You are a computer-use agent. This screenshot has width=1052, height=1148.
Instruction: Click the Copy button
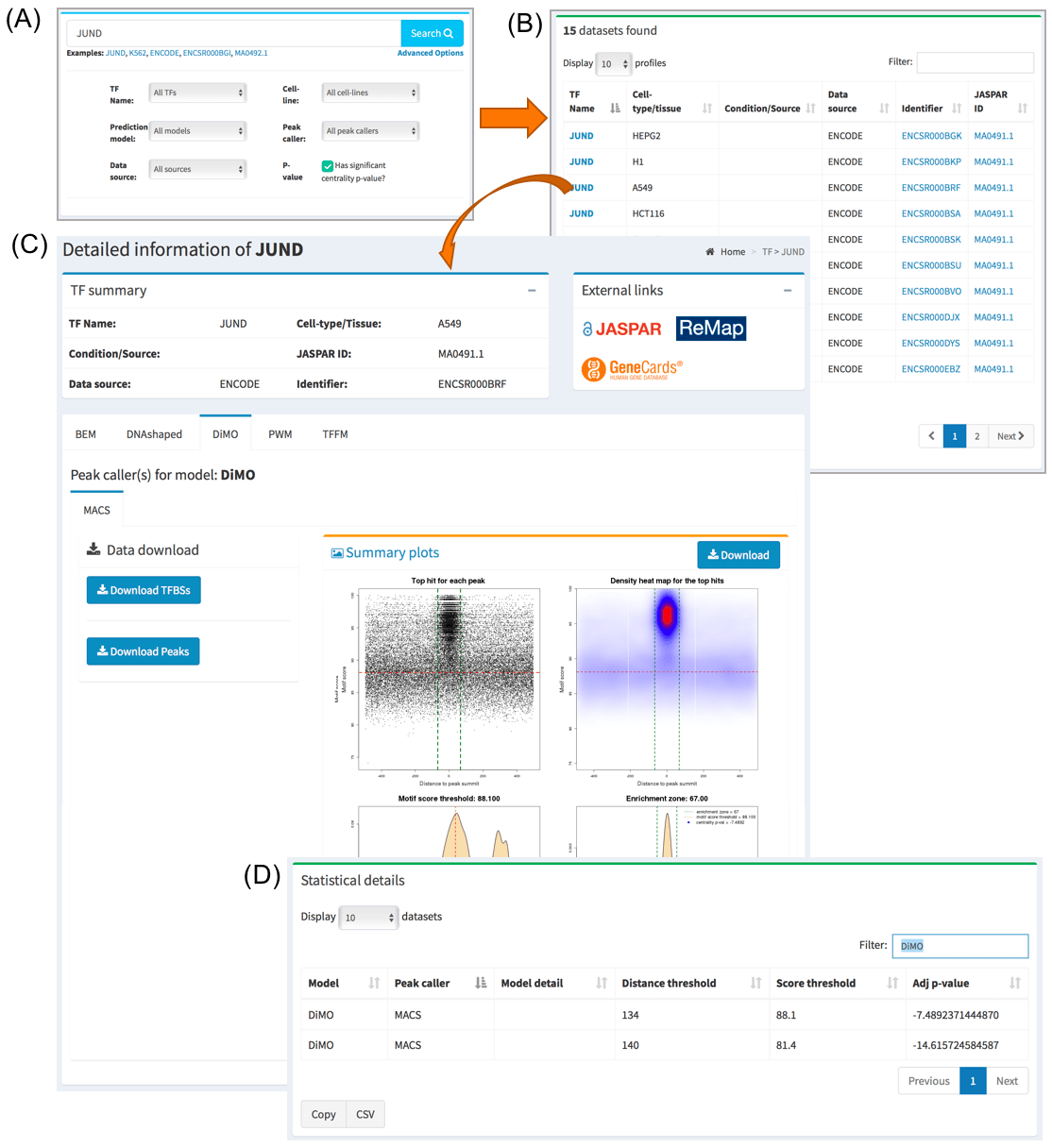(324, 1115)
